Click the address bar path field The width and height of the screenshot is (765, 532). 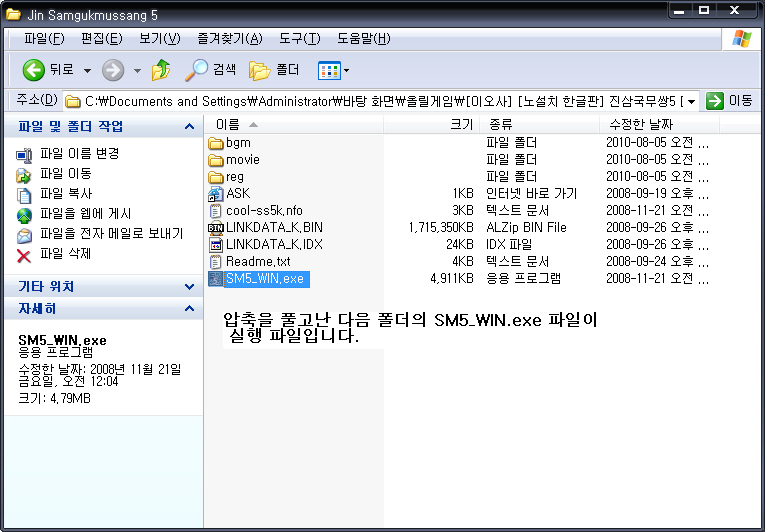click(x=381, y=102)
